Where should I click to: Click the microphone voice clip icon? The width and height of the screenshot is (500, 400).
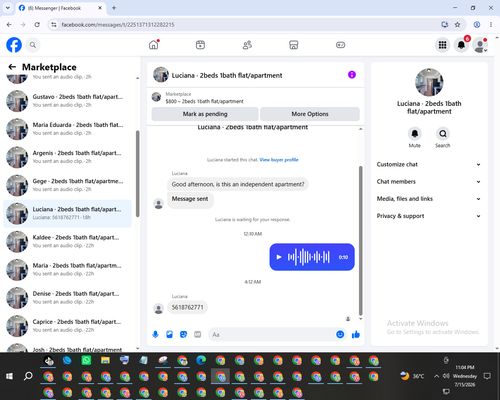coord(155,334)
